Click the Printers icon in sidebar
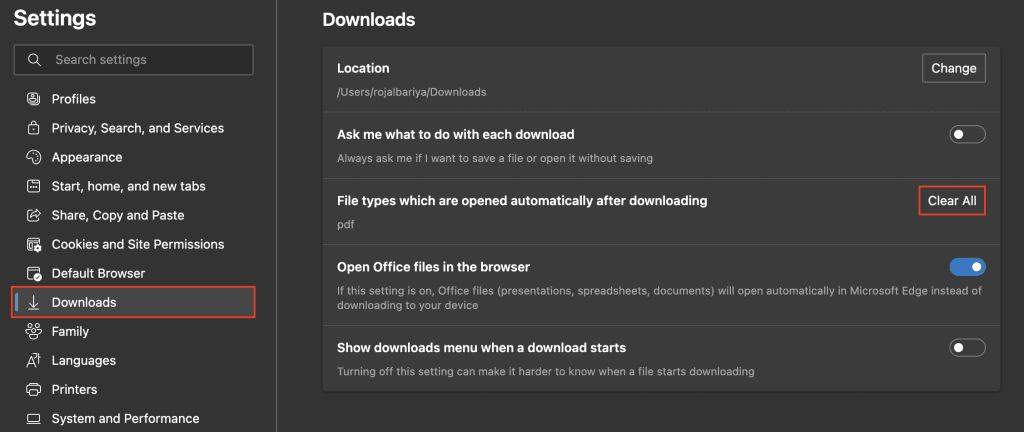This screenshot has width=1024, height=432. [33, 390]
